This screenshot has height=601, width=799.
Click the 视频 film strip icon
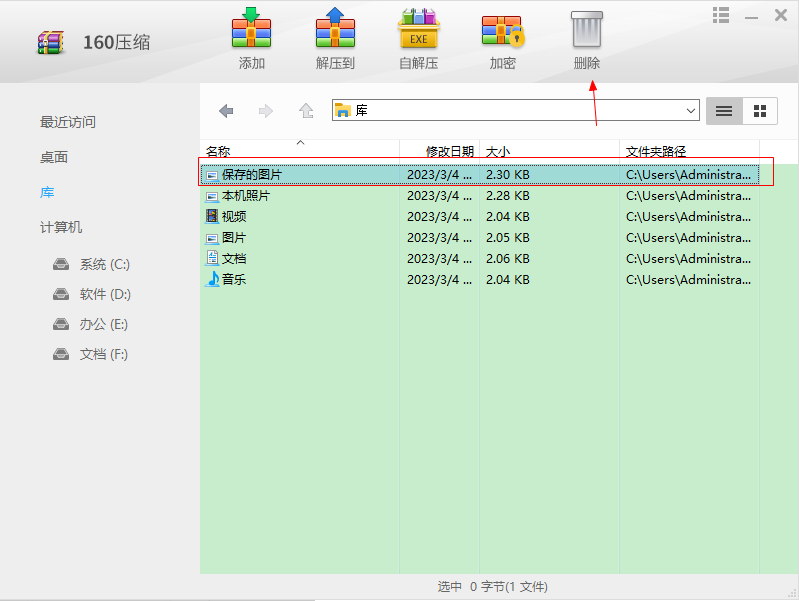pos(212,216)
